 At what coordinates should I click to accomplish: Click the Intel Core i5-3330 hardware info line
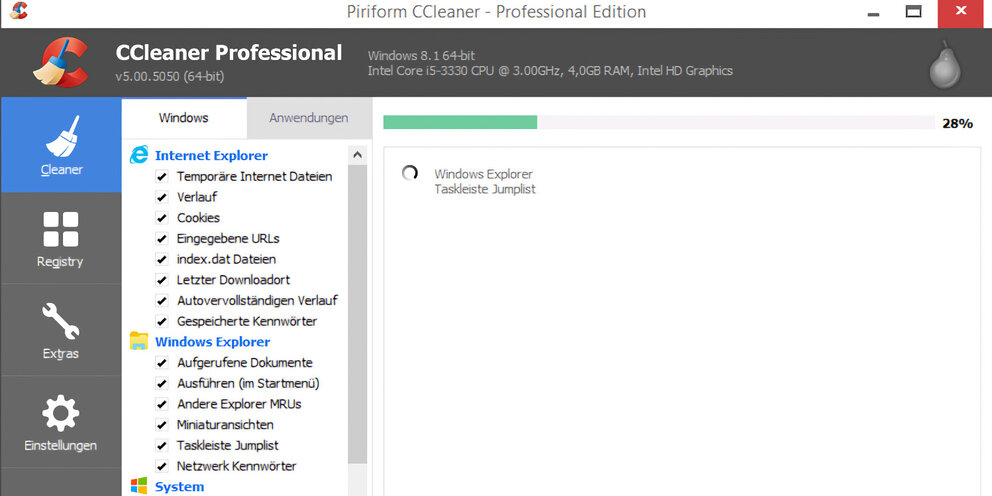tap(550, 71)
